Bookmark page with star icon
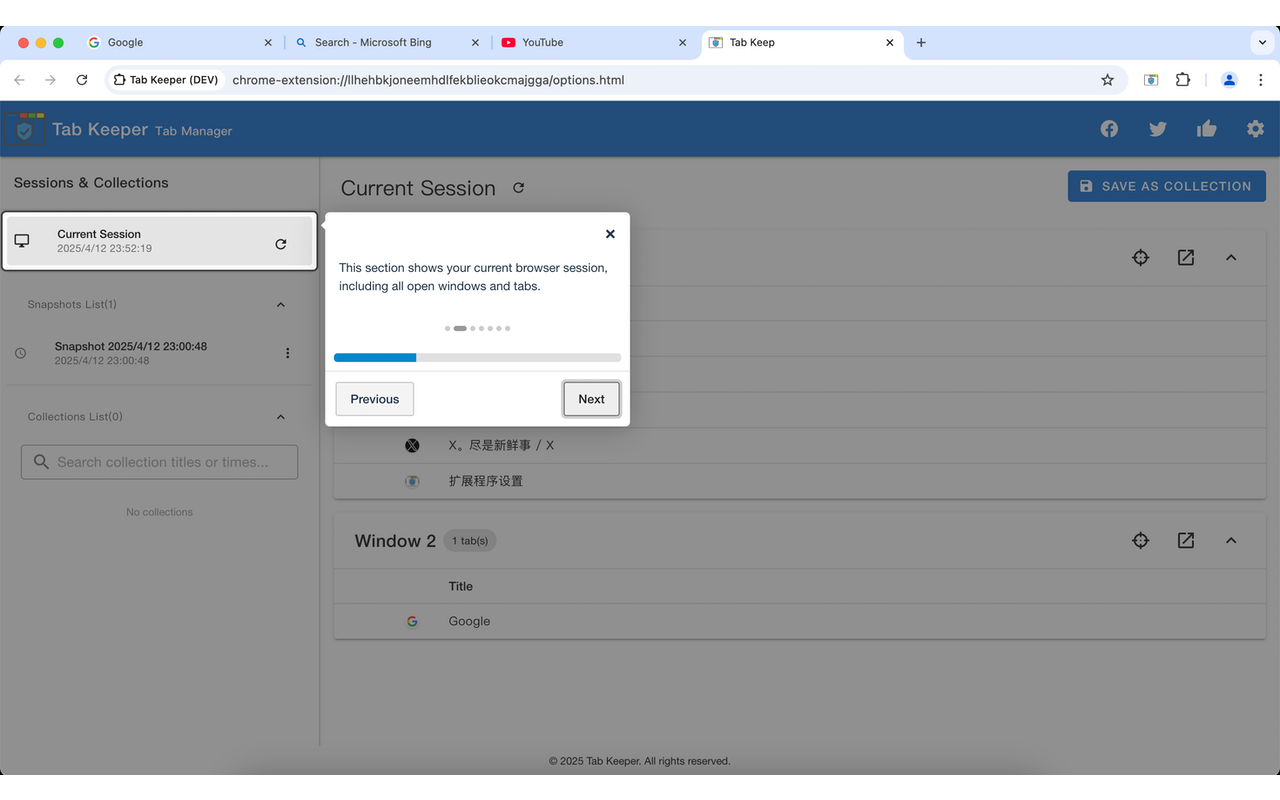 click(x=1107, y=80)
